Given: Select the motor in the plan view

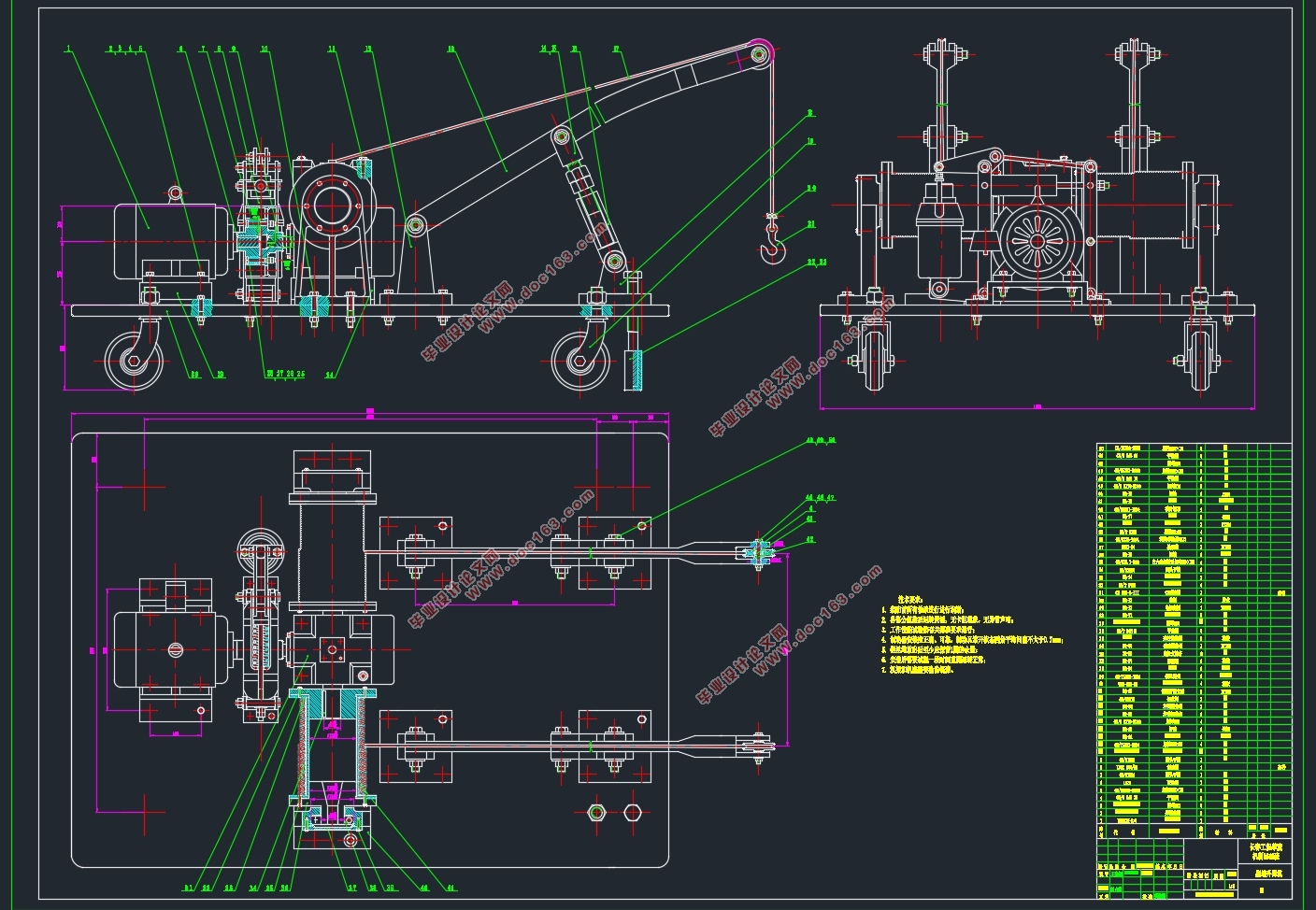Looking at the screenshot, I should pos(174,649).
